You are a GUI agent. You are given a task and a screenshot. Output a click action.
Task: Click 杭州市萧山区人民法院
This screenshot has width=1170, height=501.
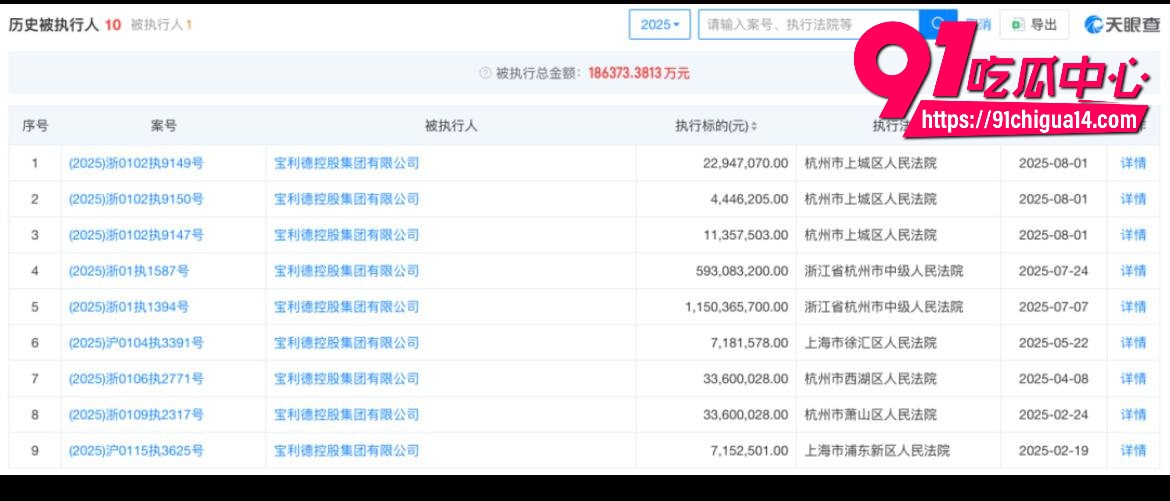pos(870,414)
